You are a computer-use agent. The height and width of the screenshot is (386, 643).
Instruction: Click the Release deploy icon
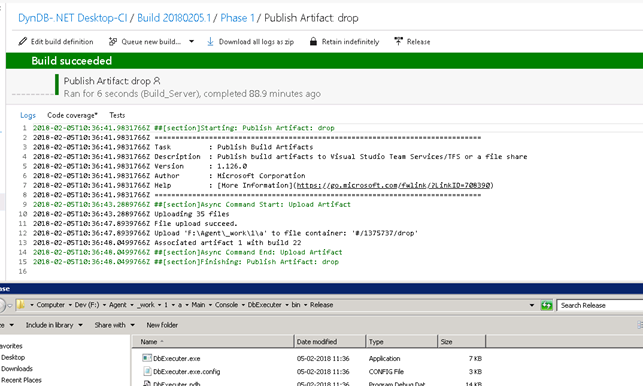pos(398,41)
